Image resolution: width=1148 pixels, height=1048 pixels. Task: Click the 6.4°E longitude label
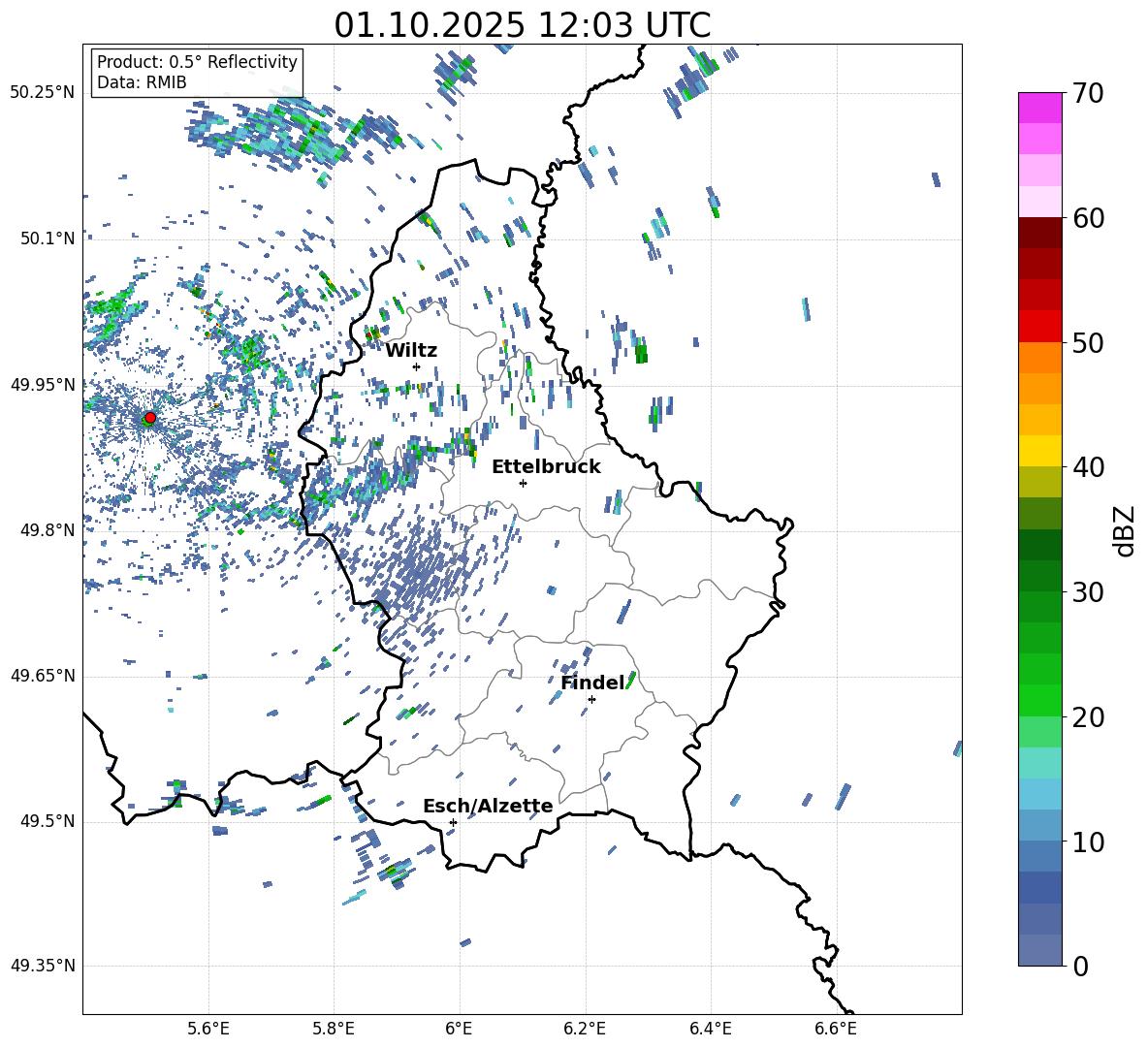[x=710, y=1030]
